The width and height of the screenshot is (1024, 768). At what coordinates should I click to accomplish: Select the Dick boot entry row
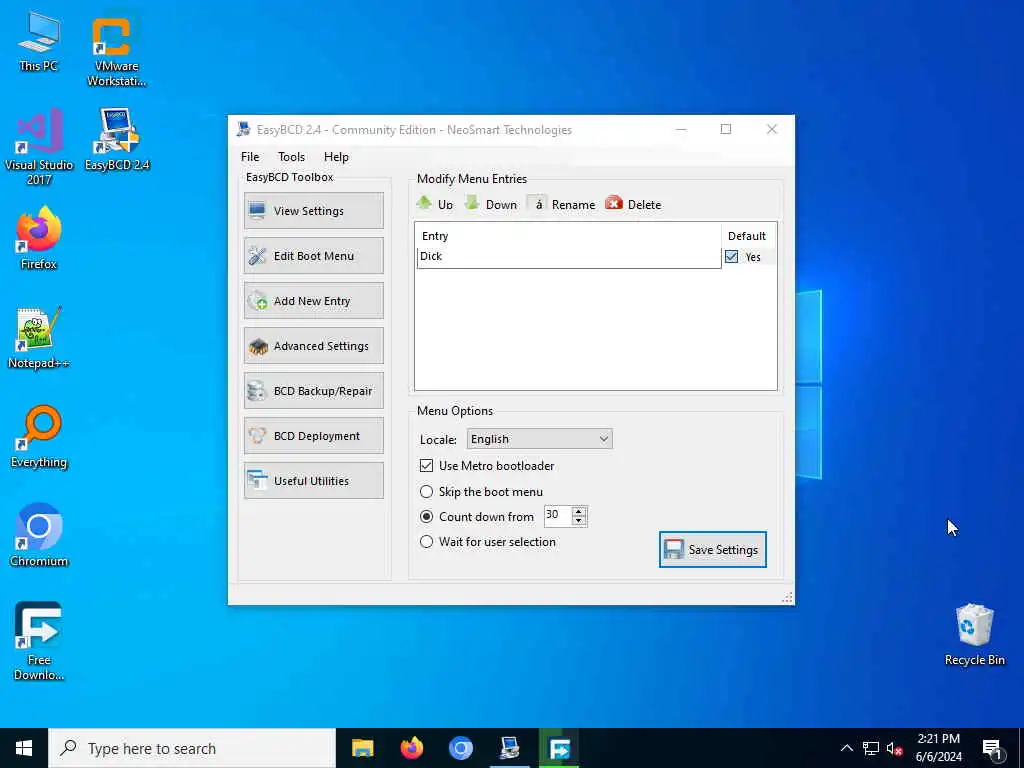tap(569, 256)
